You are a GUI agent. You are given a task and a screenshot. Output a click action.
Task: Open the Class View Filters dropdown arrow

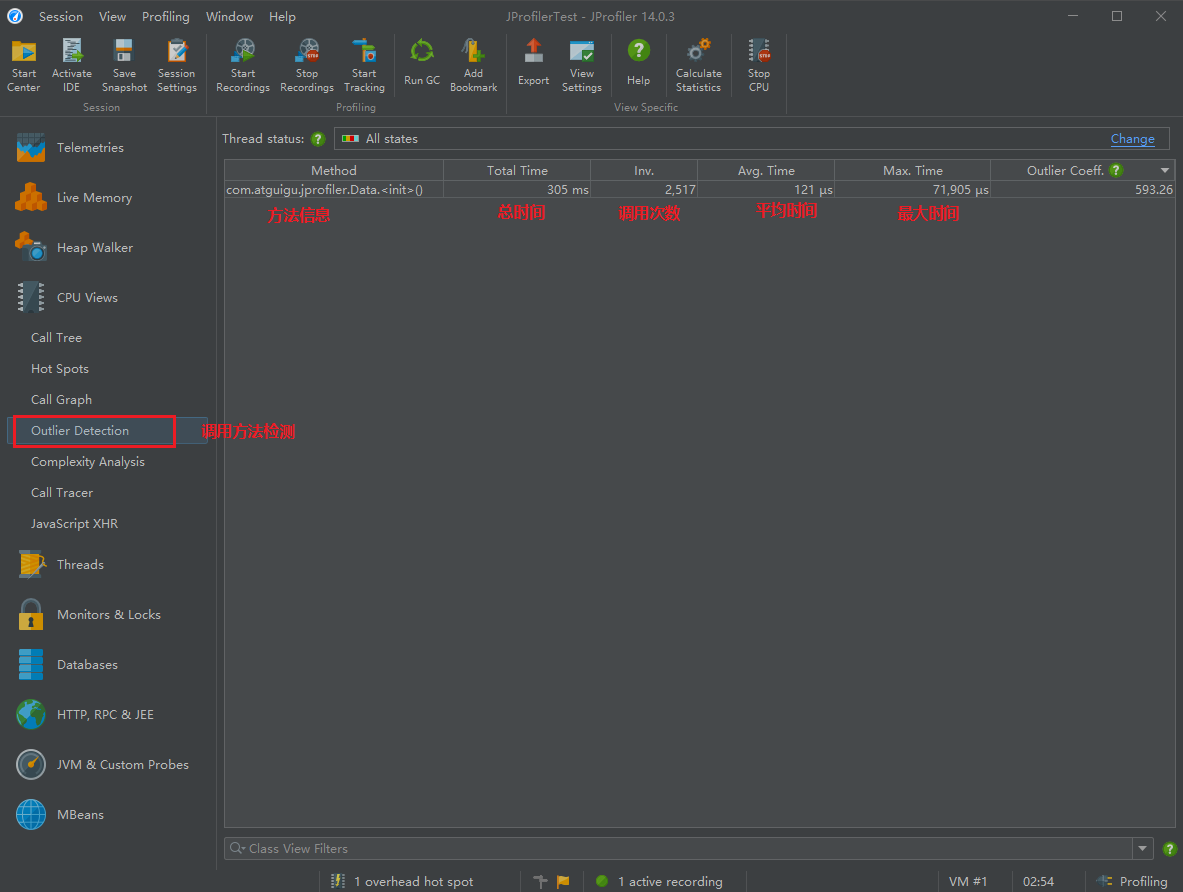point(1142,849)
